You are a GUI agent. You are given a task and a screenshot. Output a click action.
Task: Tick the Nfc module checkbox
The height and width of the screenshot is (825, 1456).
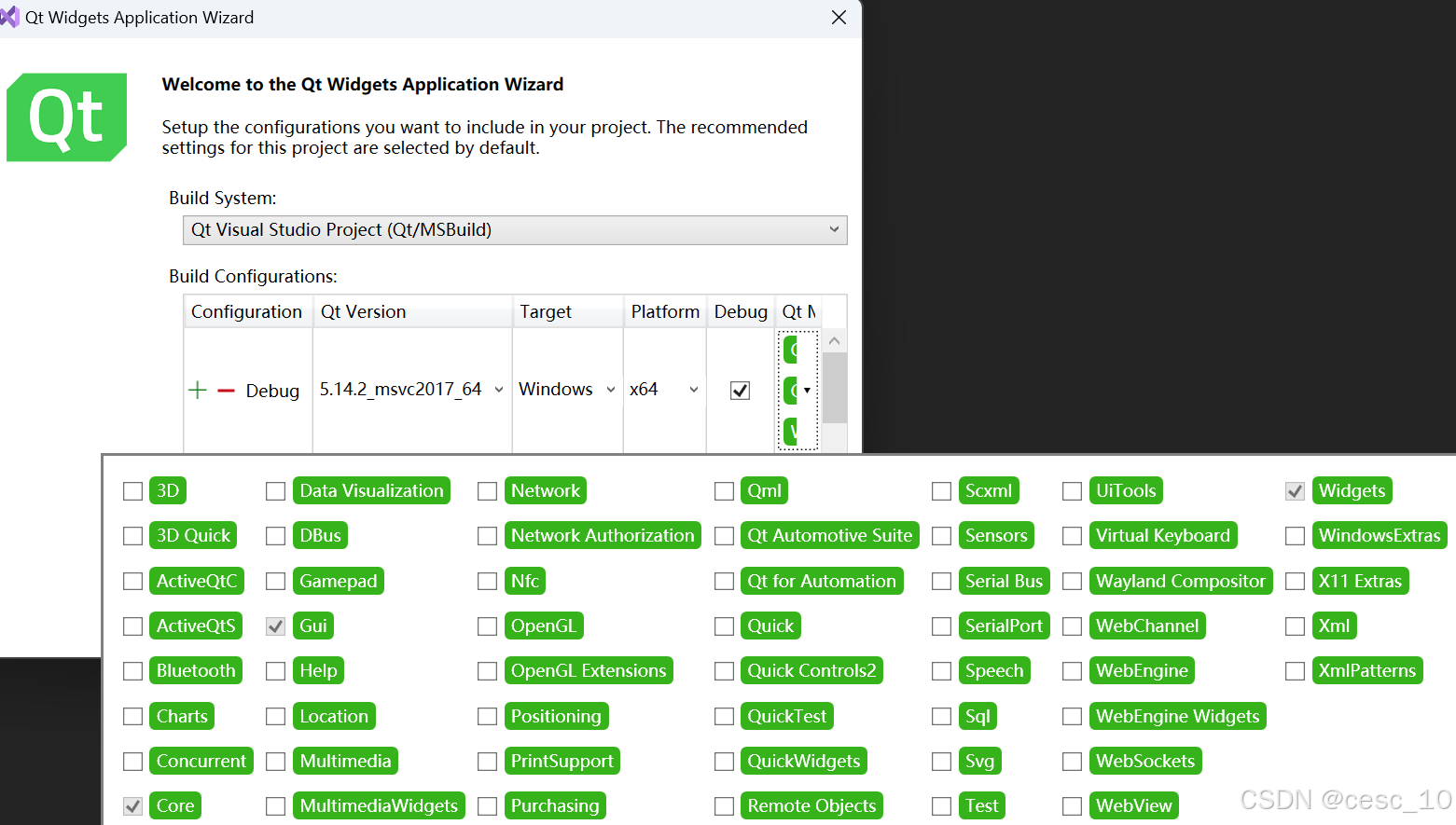(x=487, y=582)
